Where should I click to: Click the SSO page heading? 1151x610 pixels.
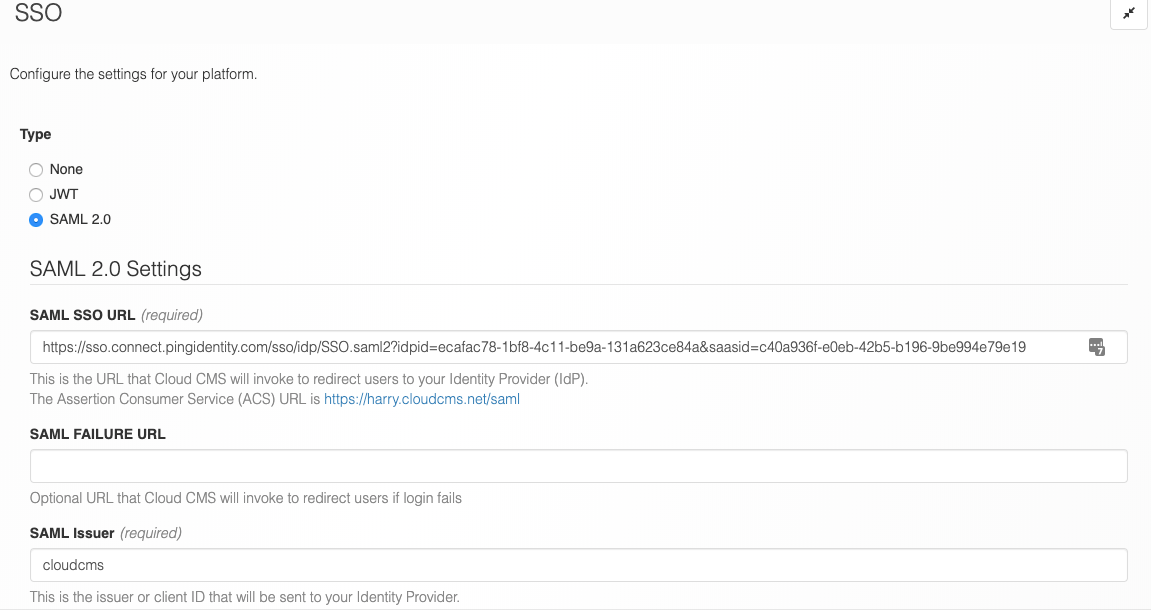click(38, 15)
